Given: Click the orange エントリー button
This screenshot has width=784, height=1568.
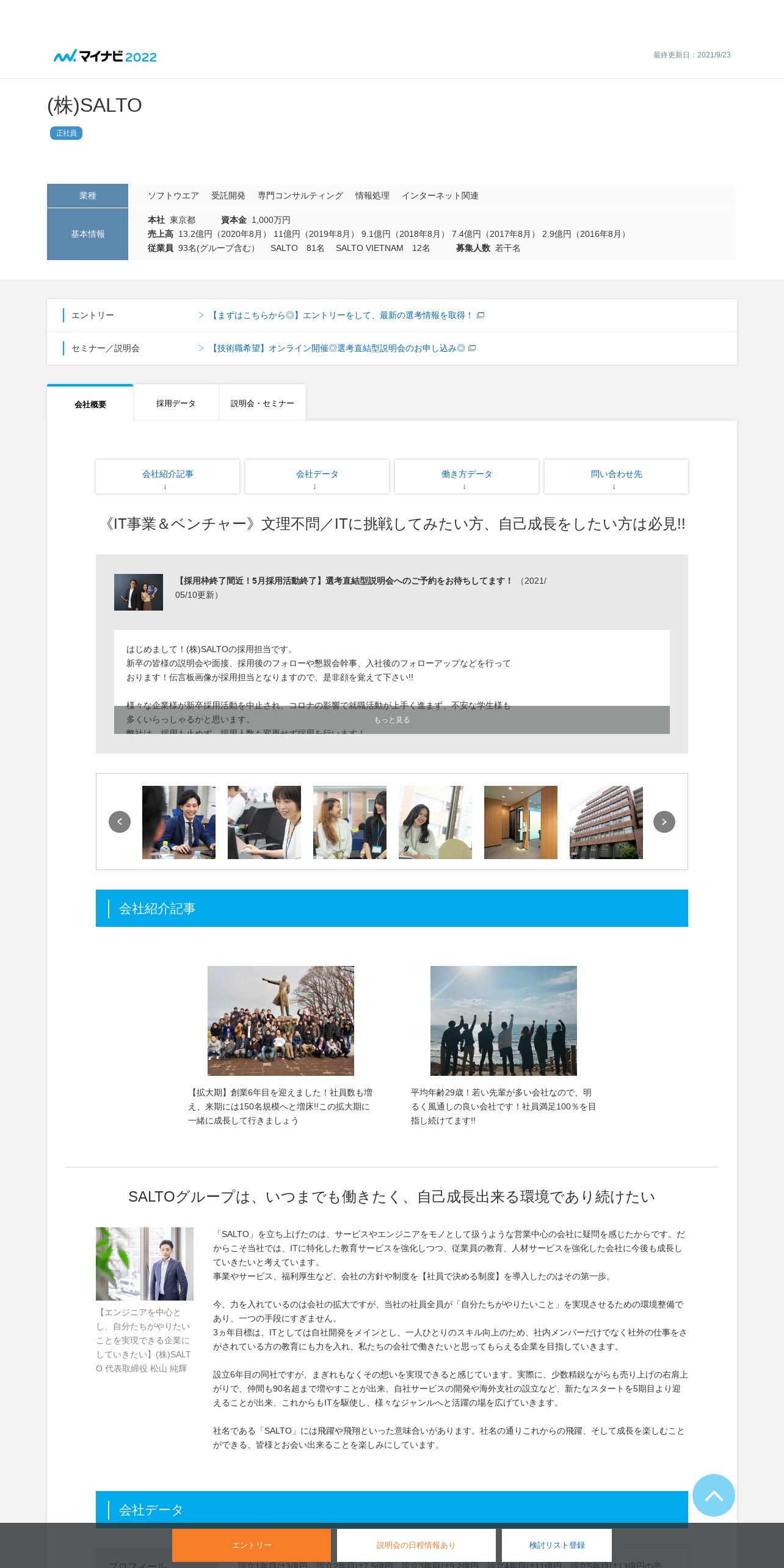Looking at the screenshot, I should [252, 1545].
